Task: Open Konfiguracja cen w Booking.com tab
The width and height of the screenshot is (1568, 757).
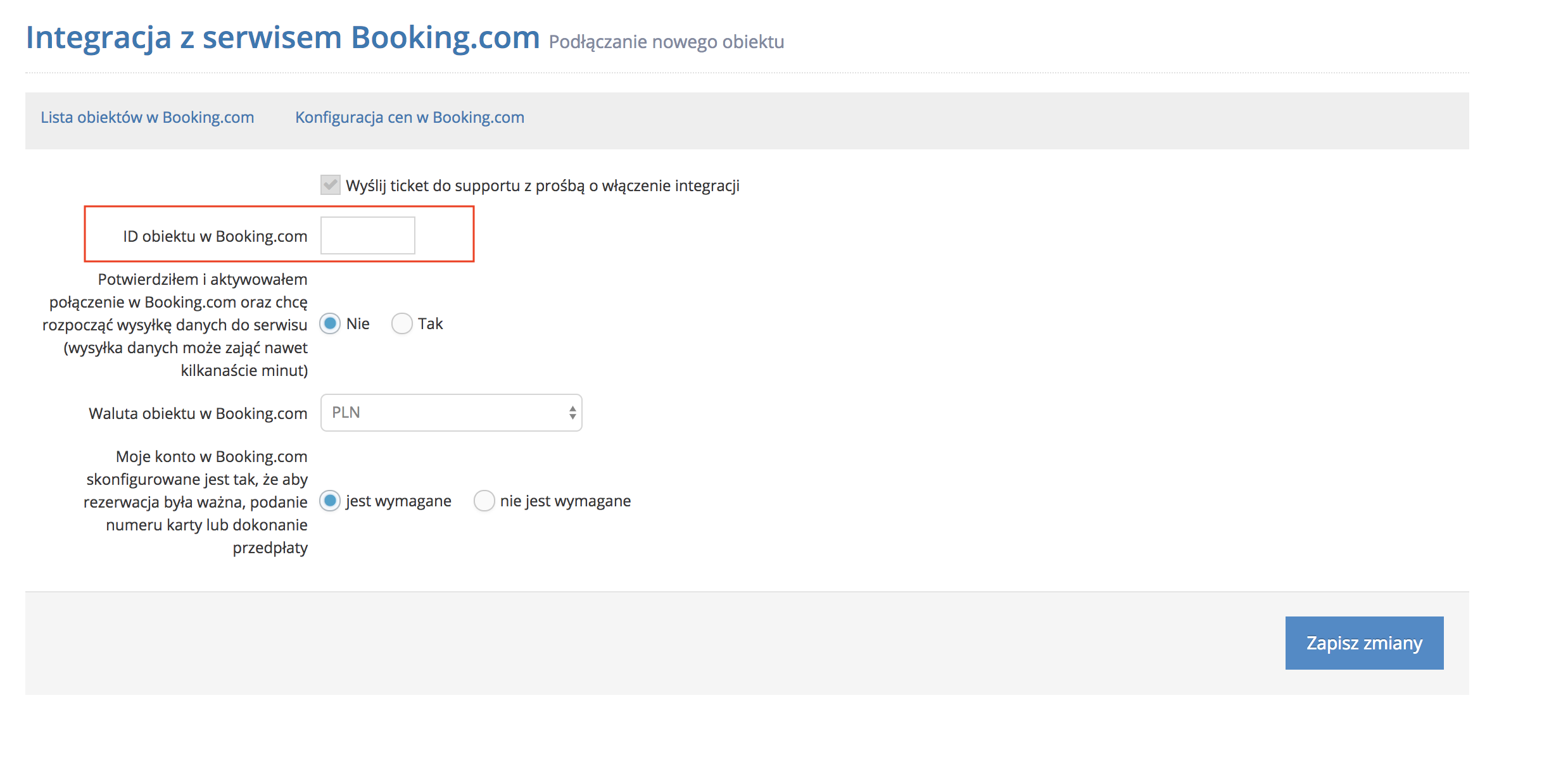Action: (x=410, y=118)
